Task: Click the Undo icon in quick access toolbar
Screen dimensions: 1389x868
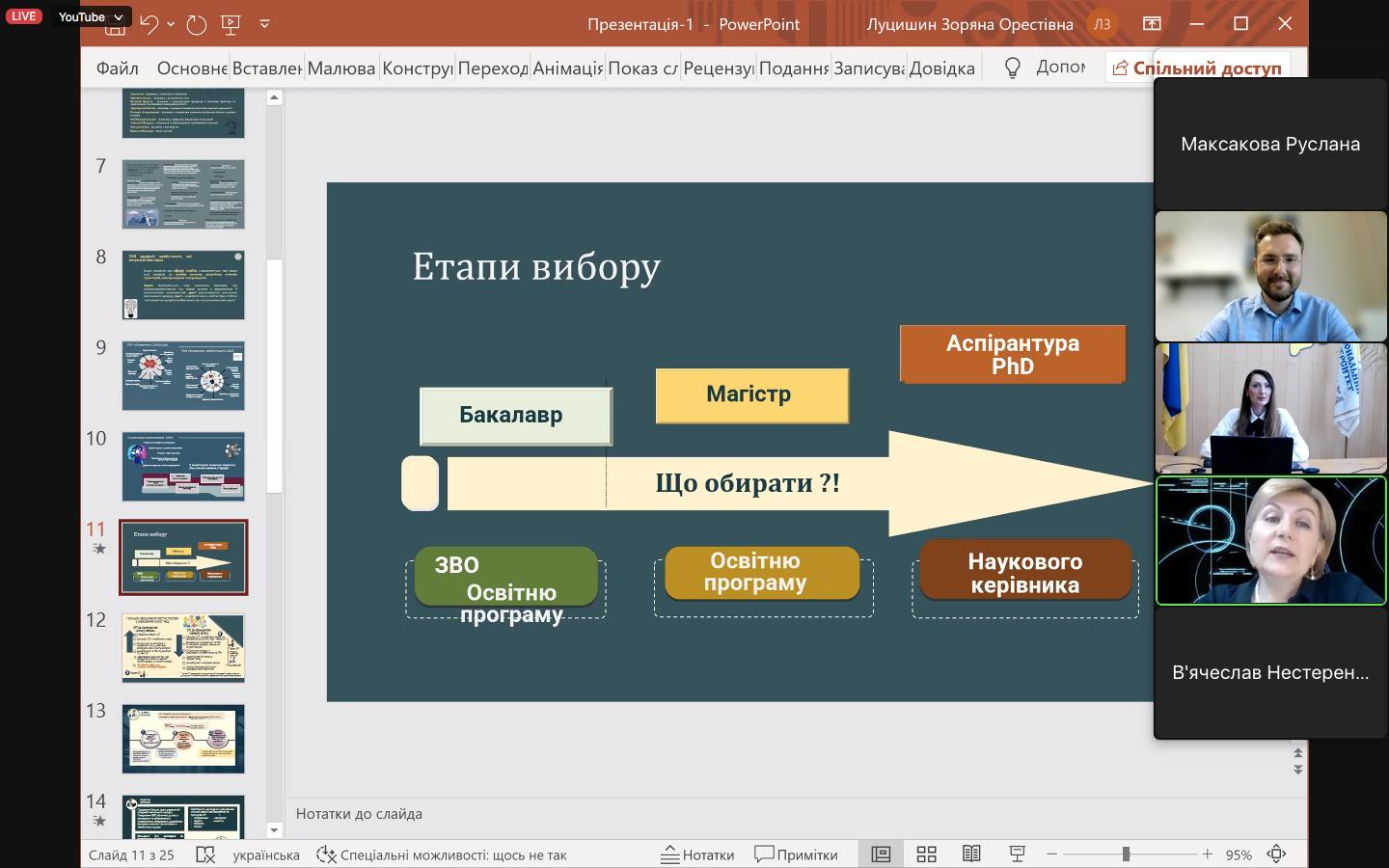Action: point(149,25)
